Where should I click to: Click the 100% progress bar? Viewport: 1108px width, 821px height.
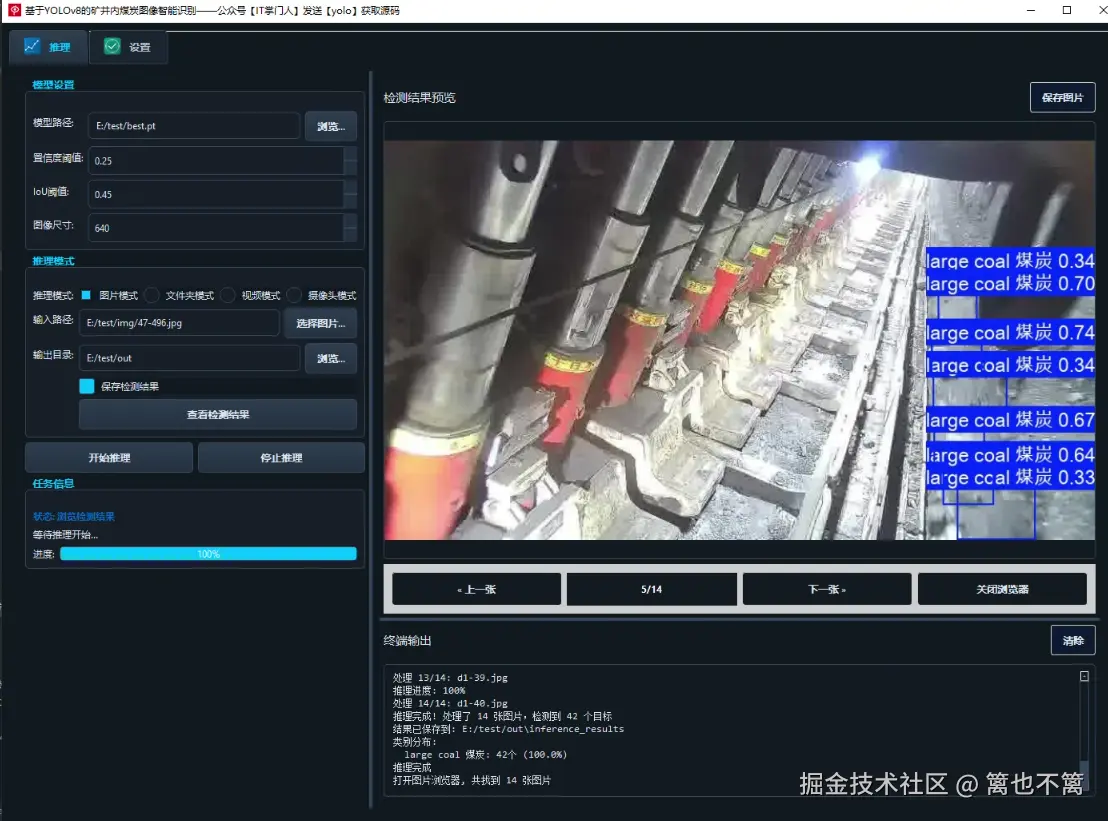[x=208, y=554]
